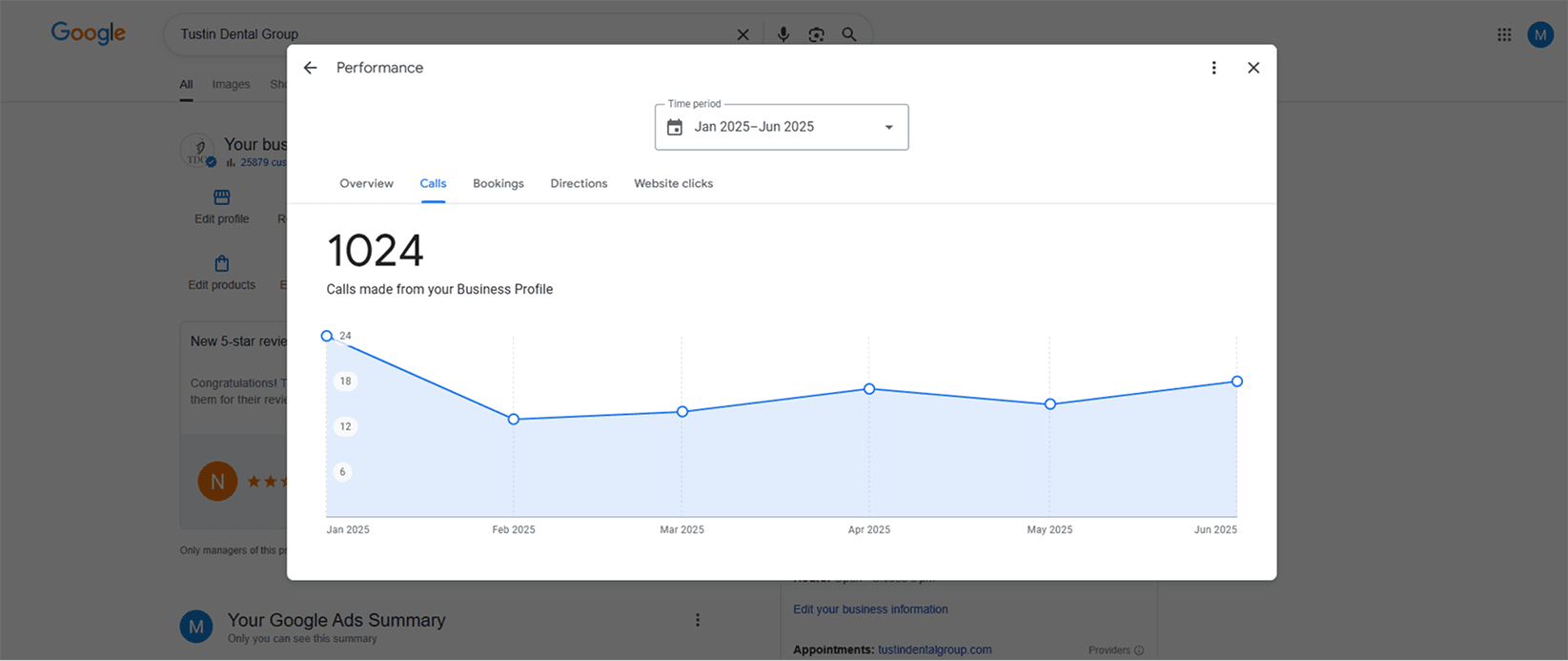This screenshot has width=1568, height=661.
Task: Click the Google logo
Action: tap(89, 33)
